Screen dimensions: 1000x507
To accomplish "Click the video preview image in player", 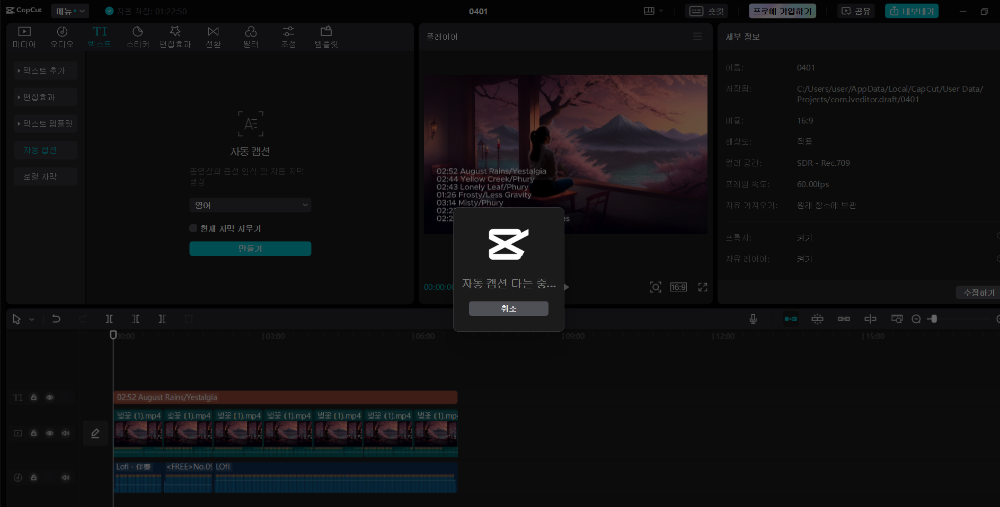I will point(566,154).
